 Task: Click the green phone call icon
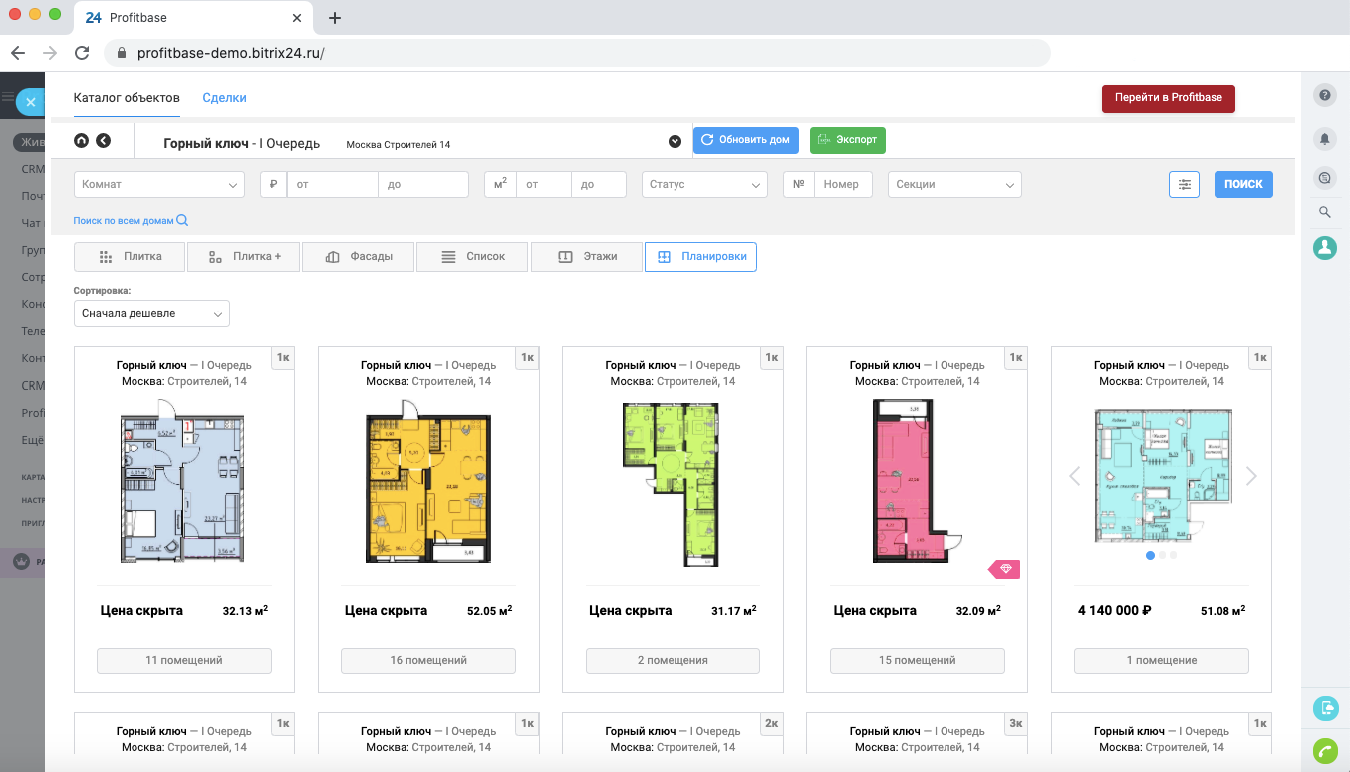(1325, 750)
